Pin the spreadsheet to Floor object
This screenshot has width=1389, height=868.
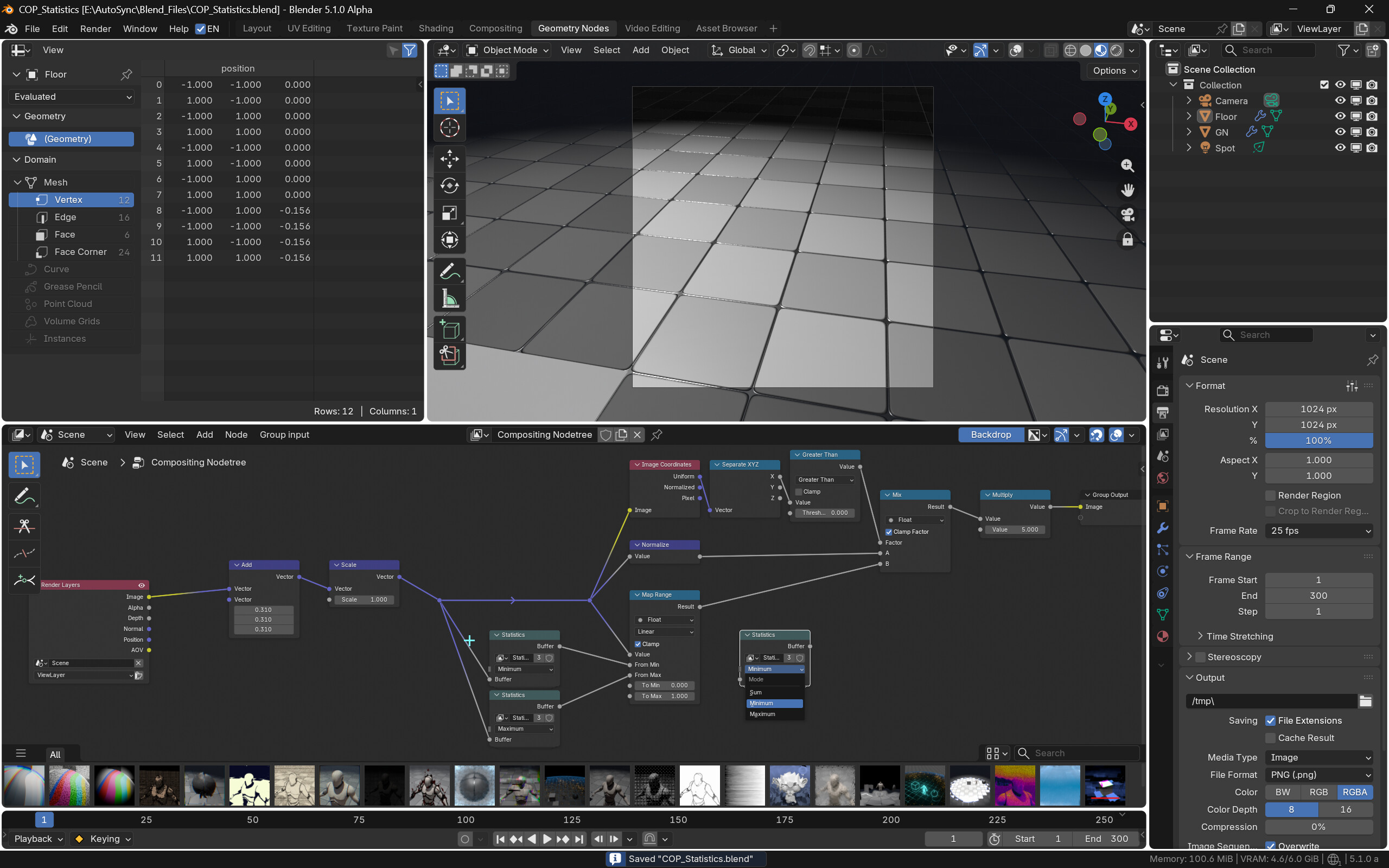(x=126, y=74)
